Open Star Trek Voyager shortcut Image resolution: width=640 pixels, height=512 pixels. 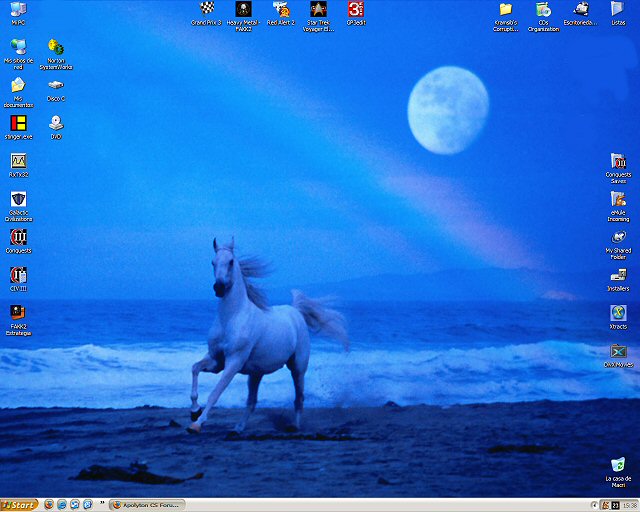point(319,9)
